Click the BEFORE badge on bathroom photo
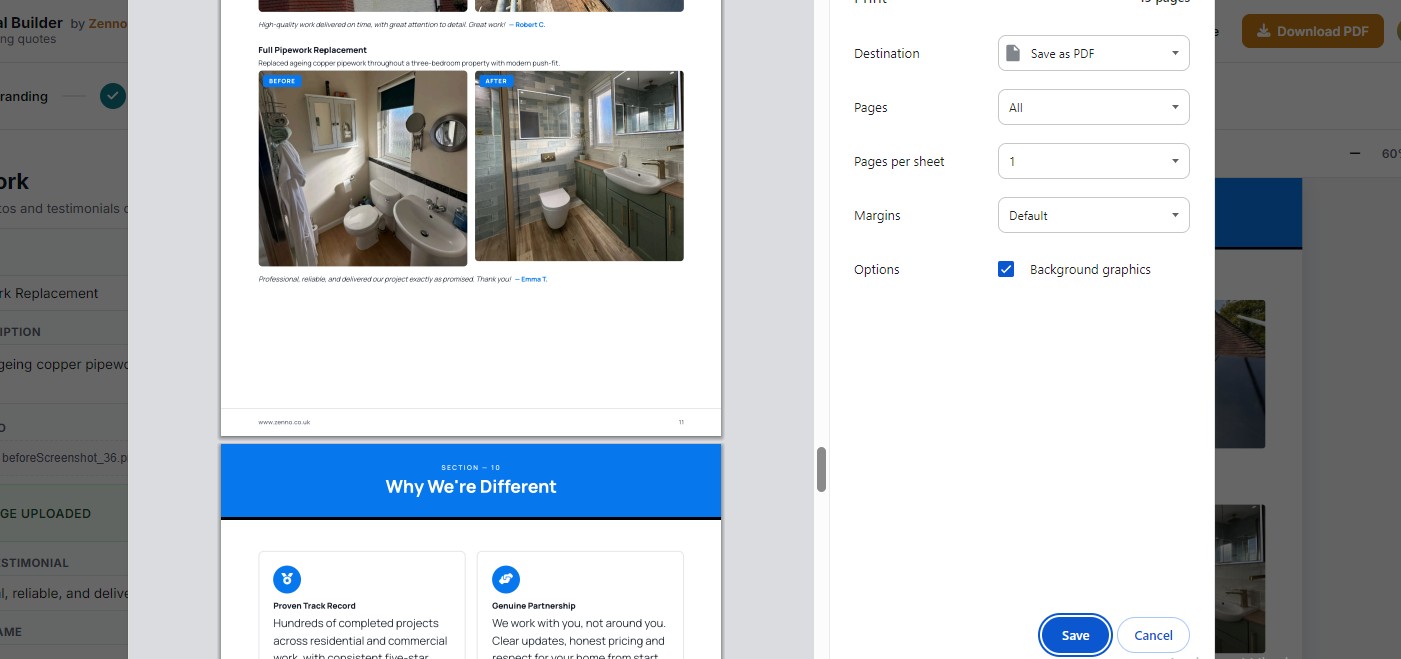Image resolution: width=1401 pixels, height=659 pixels. [282, 81]
